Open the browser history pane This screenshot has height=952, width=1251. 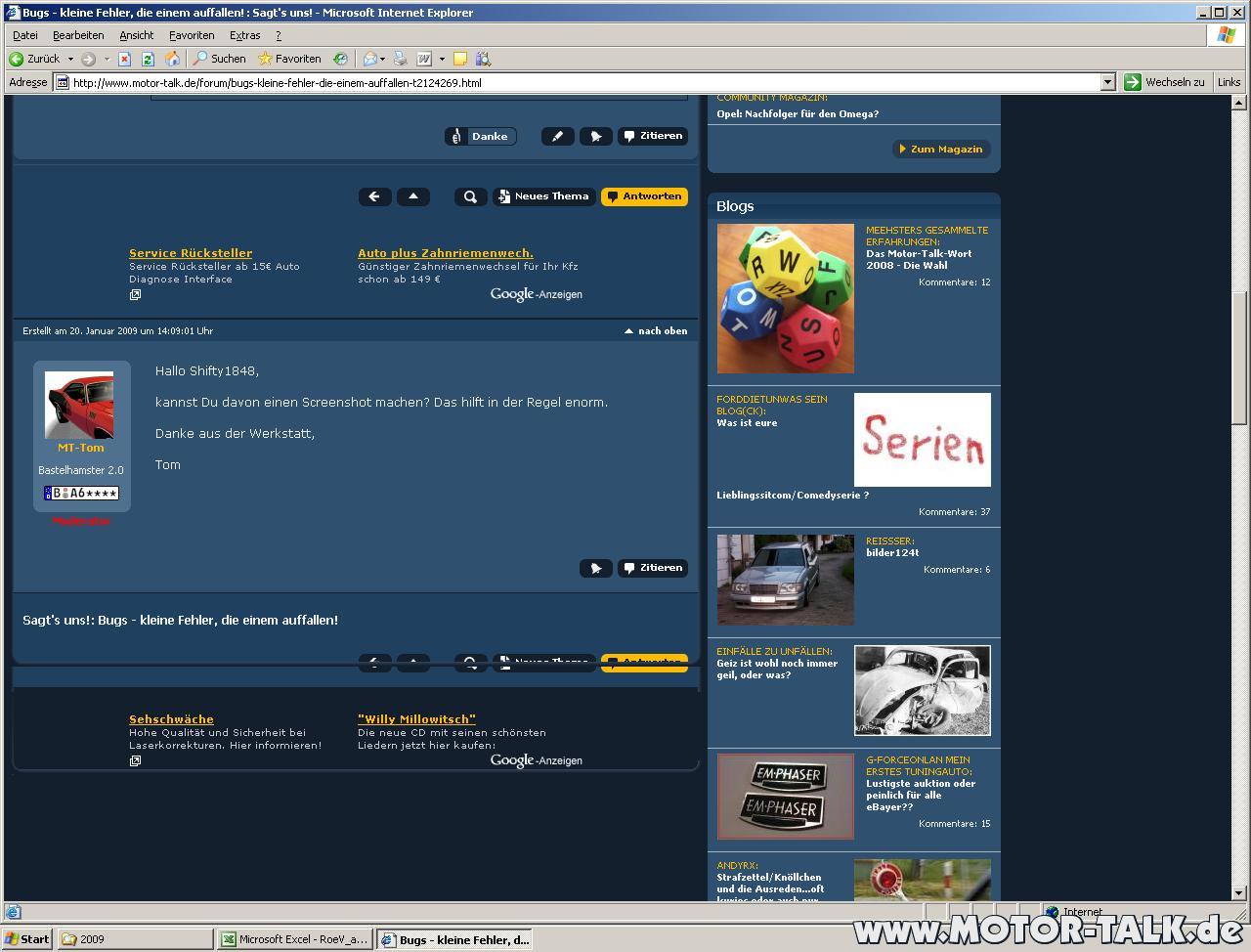(340, 59)
